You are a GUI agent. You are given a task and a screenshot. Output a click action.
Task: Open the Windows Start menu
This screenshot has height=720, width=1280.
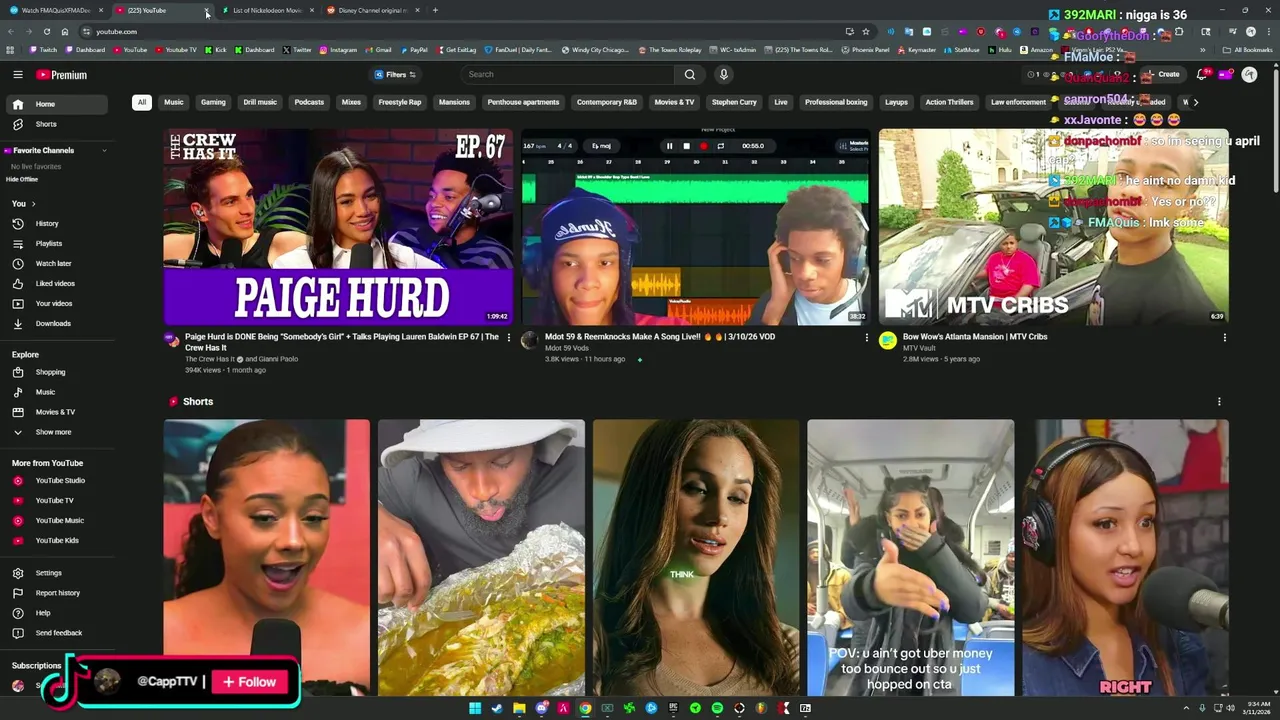click(475, 708)
